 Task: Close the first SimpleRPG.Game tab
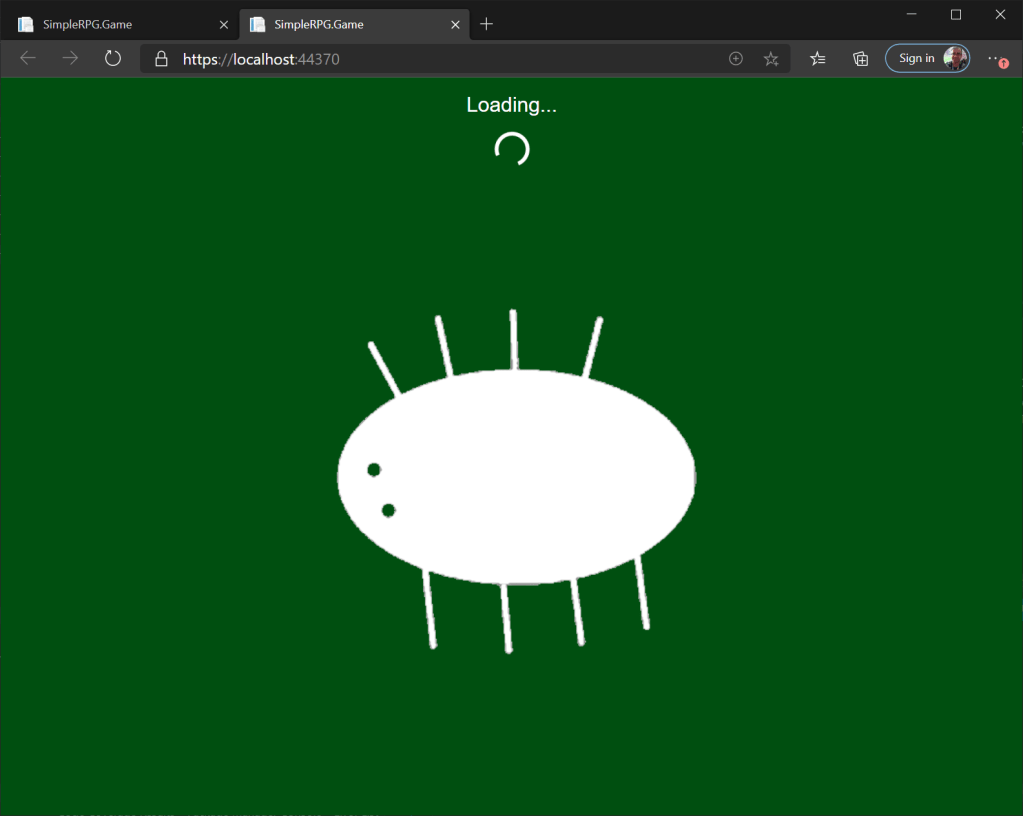point(224,24)
